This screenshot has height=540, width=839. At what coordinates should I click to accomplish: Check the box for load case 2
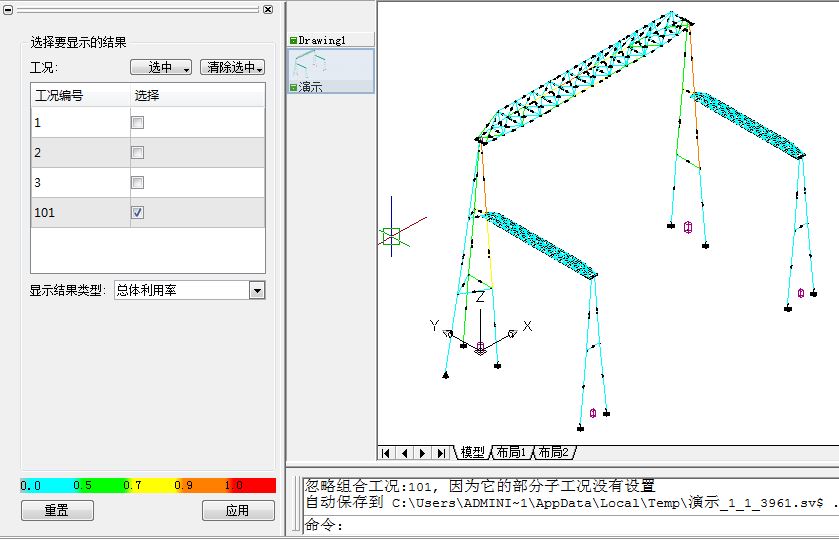(x=138, y=152)
